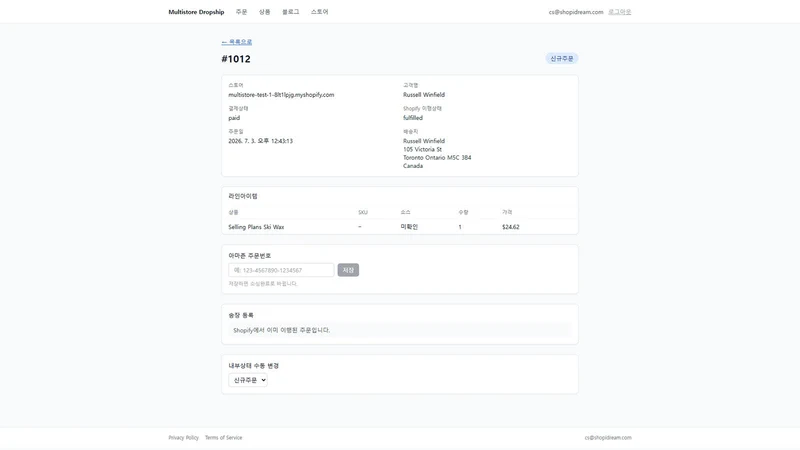Screen dimensions: 800x450
Task: Click the 저장 button
Action: (x=348, y=270)
